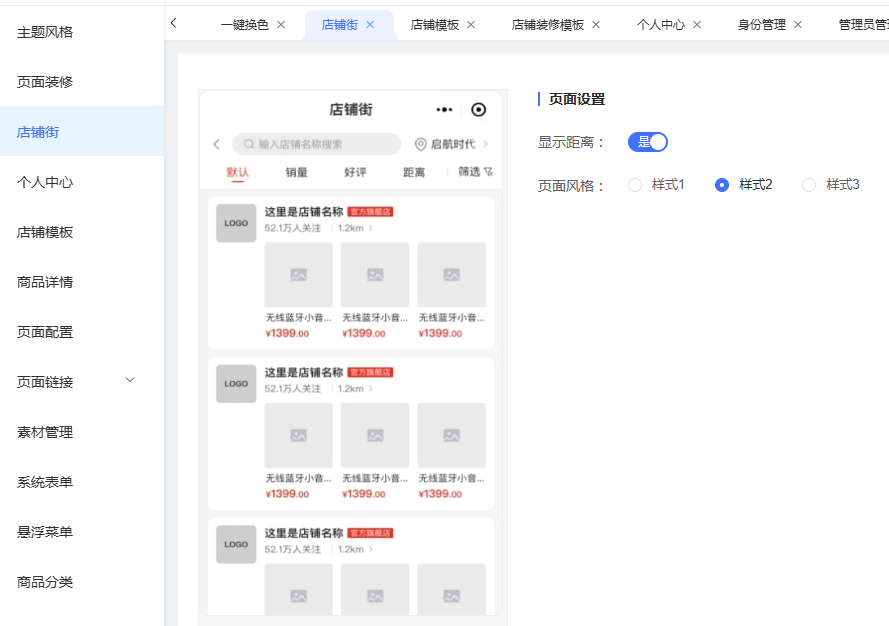Viewport: 889px width, 626px height.
Task: Close the 店铺模板 tab
Action: point(471,25)
